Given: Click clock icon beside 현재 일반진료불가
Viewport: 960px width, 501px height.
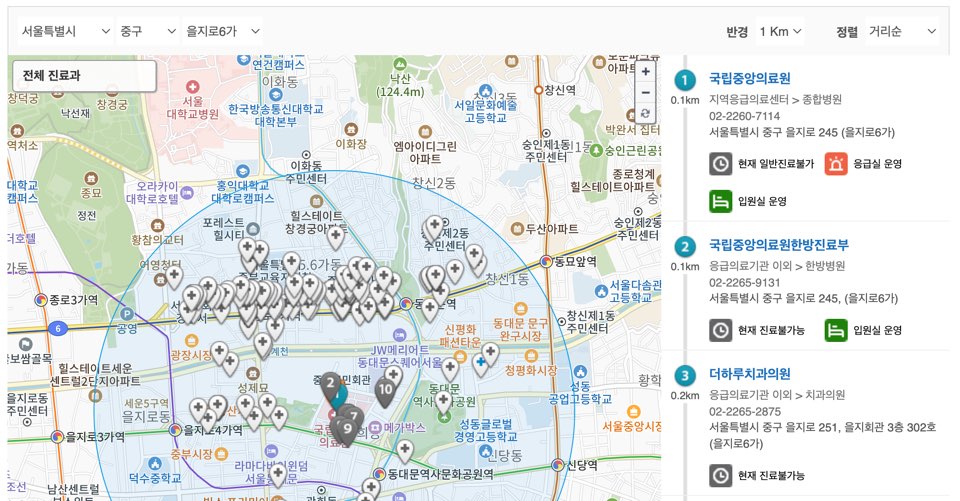Looking at the screenshot, I should point(721,164).
